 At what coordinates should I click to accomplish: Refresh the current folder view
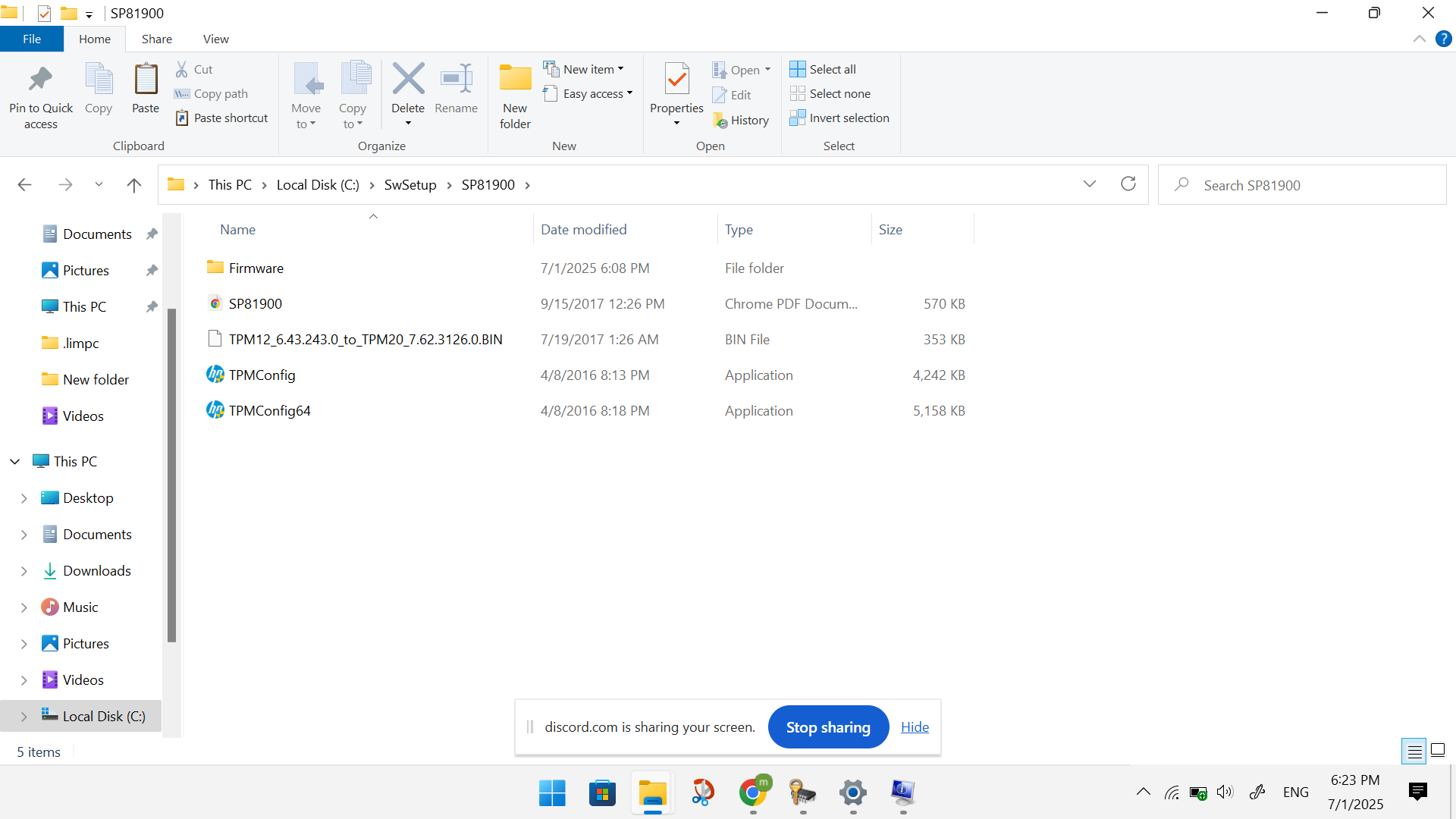(1128, 184)
